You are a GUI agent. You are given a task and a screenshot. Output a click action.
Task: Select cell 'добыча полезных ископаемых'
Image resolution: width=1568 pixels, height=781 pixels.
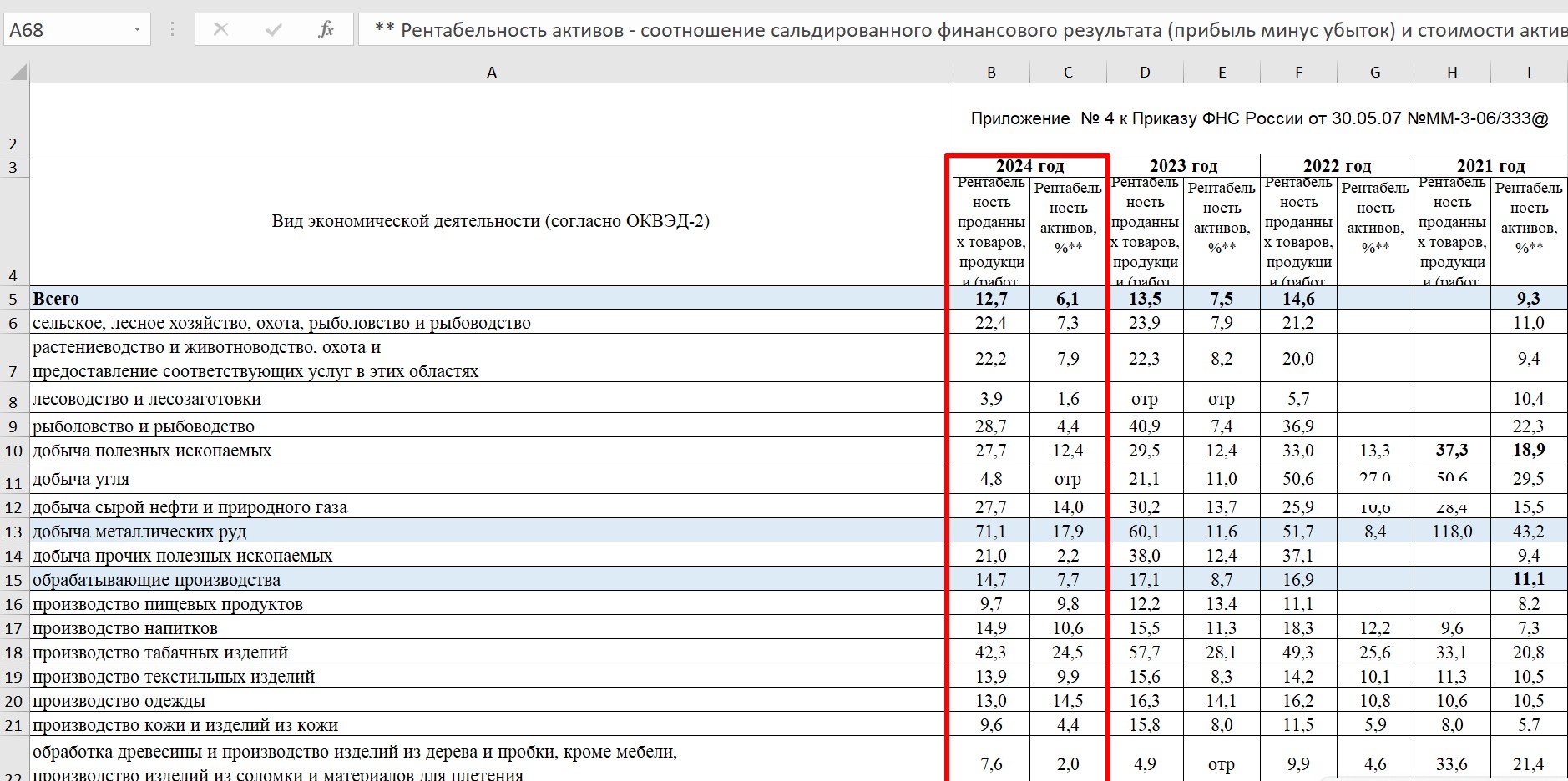tap(491, 451)
